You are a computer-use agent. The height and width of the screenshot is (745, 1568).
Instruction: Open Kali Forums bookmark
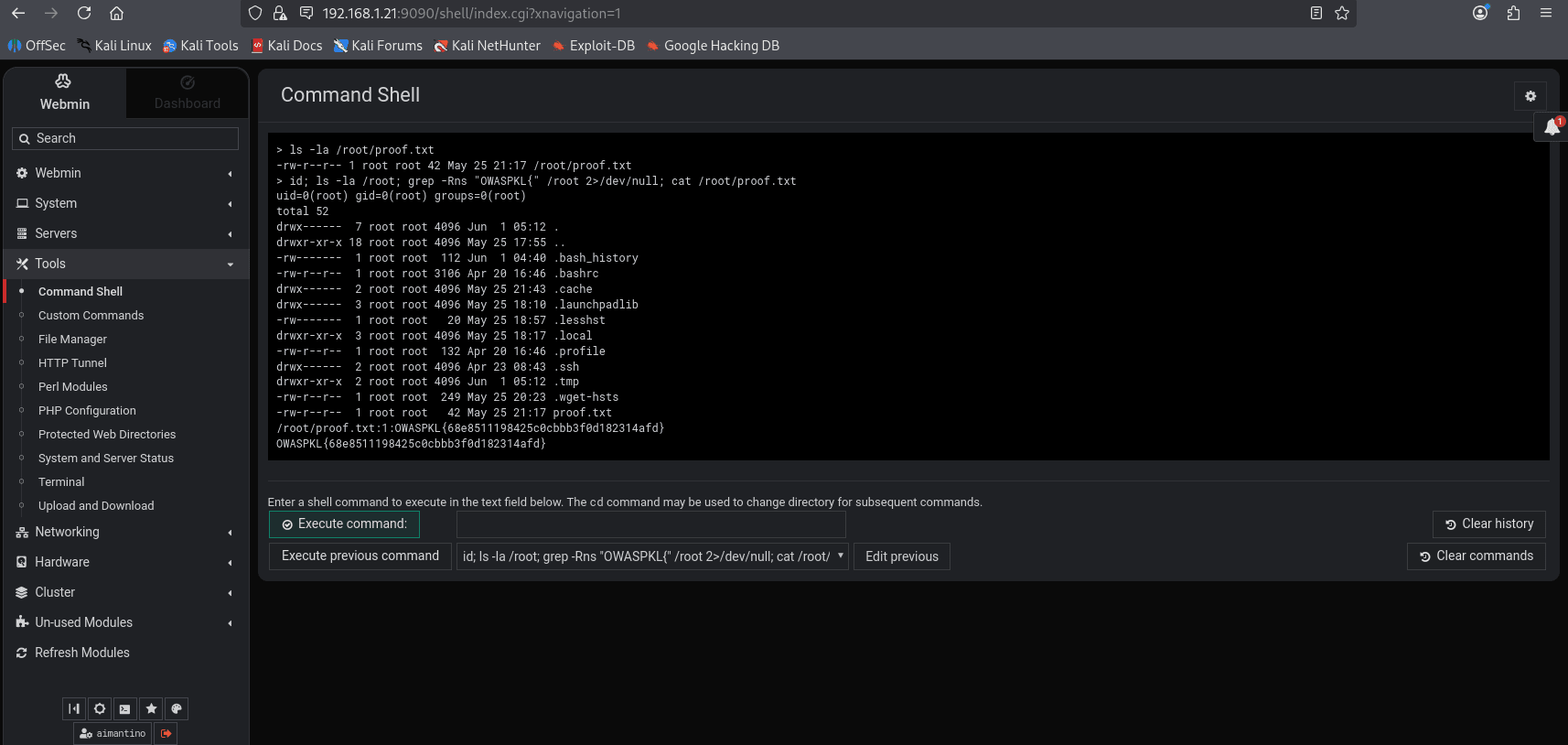click(378, 46)
